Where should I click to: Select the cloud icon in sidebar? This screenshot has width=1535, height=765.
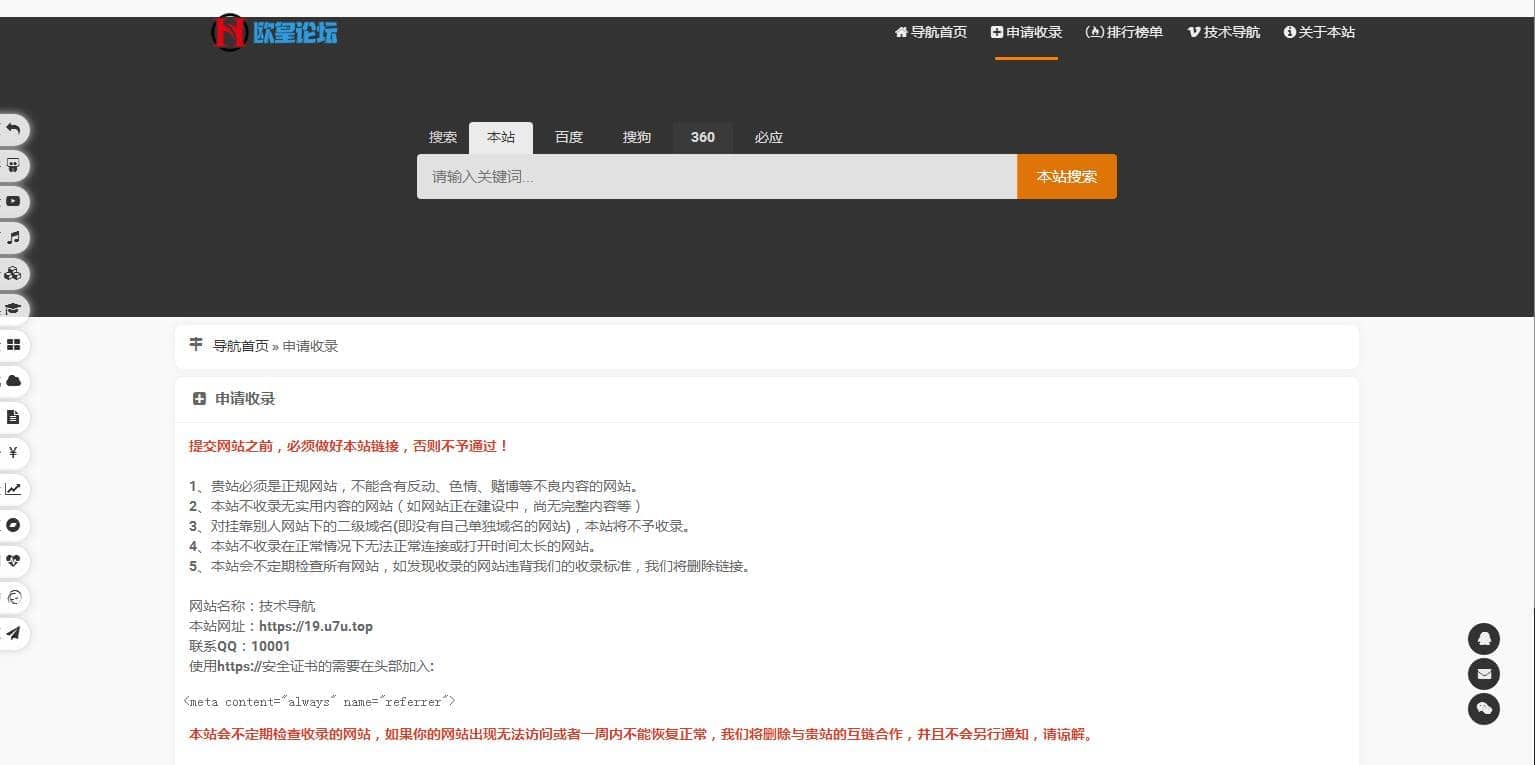(x=14, y=381)
